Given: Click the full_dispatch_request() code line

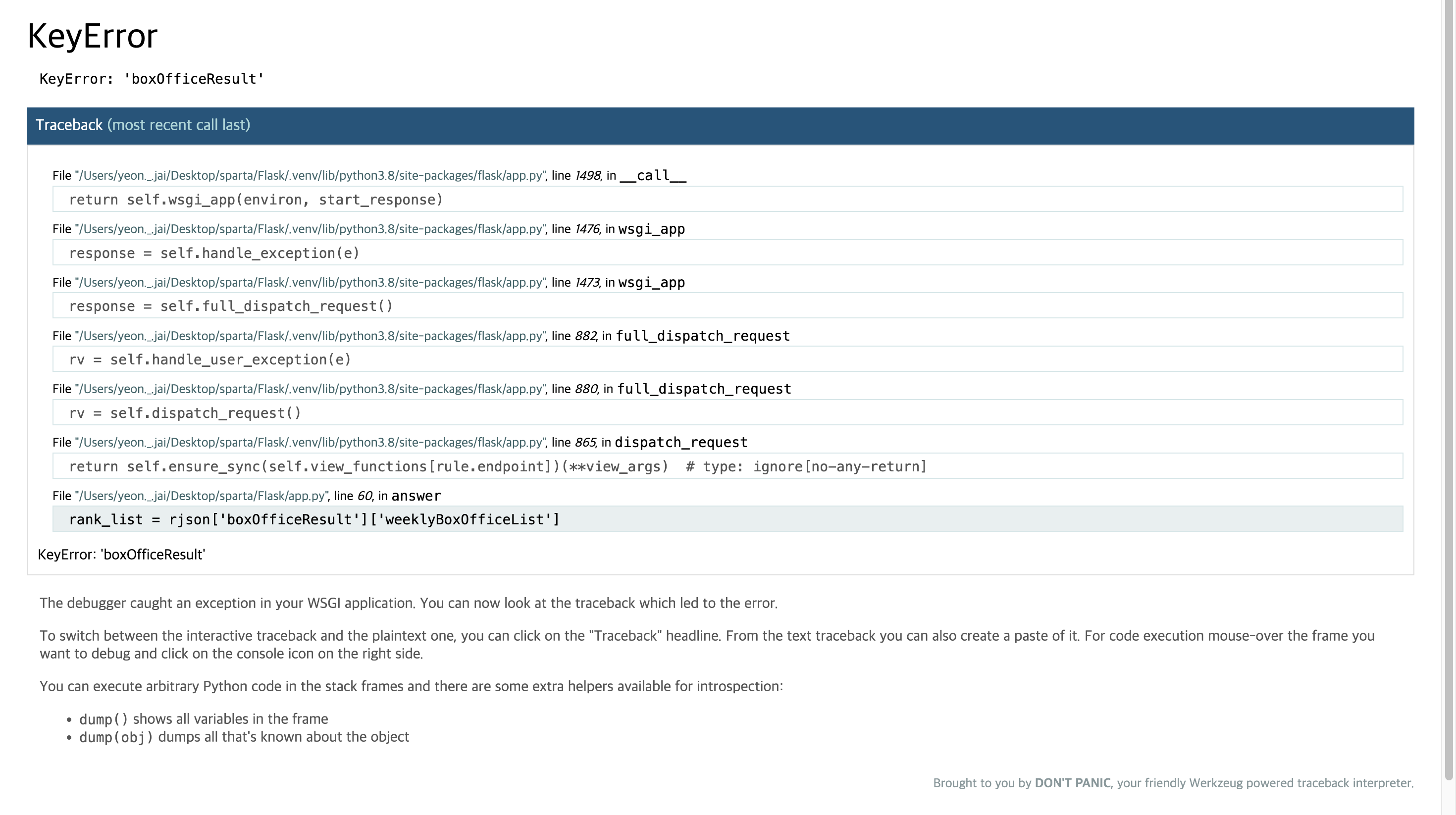Looking at the screenshot, I should pyautogui.click(x=231, y=306).
